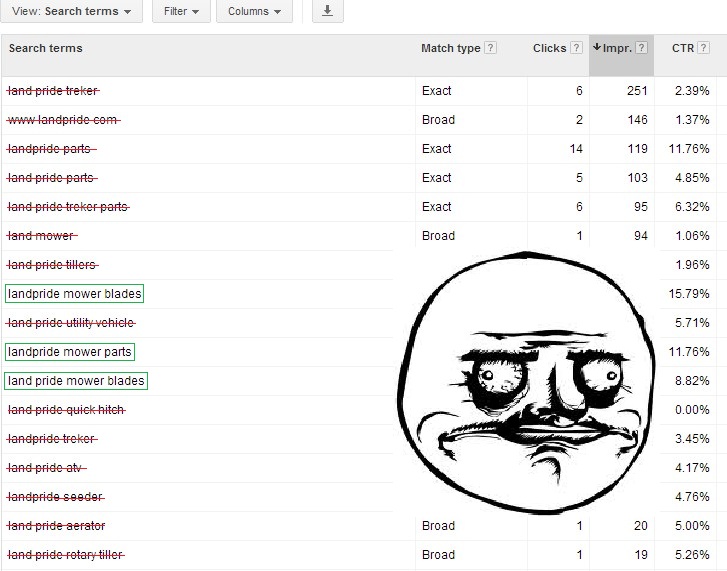This screenshot has height=571, width=727.
Task: Sort by Clicks column header
Action: point(549,48)
